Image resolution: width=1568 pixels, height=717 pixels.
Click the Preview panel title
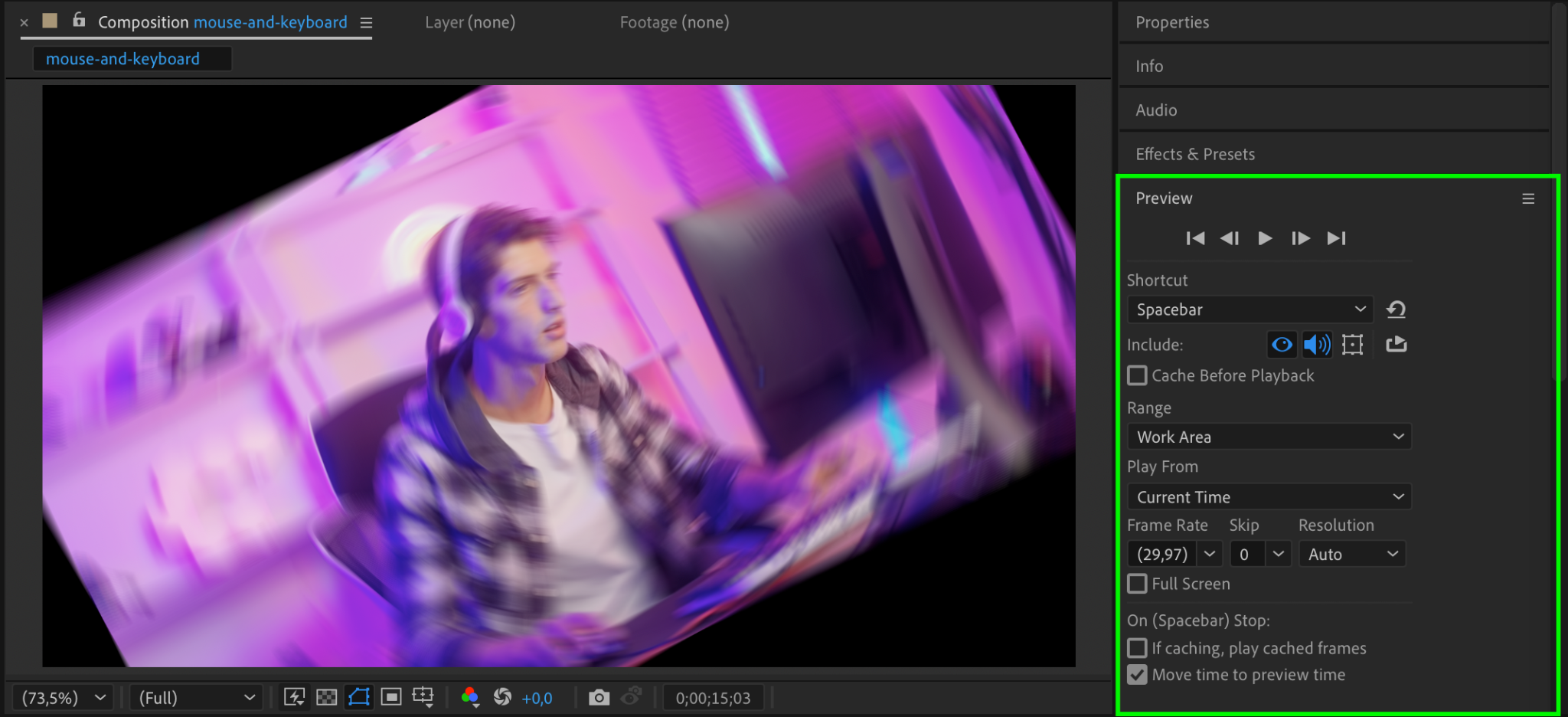point(1164,198)
